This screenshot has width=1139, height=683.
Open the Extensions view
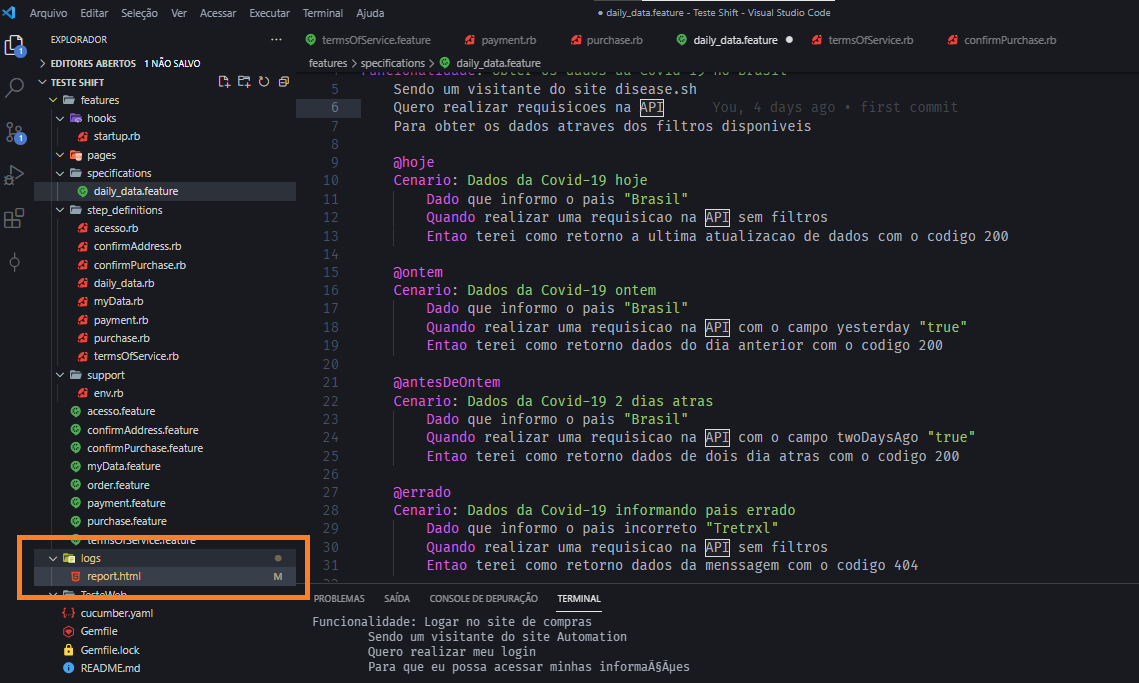(15, 218)
